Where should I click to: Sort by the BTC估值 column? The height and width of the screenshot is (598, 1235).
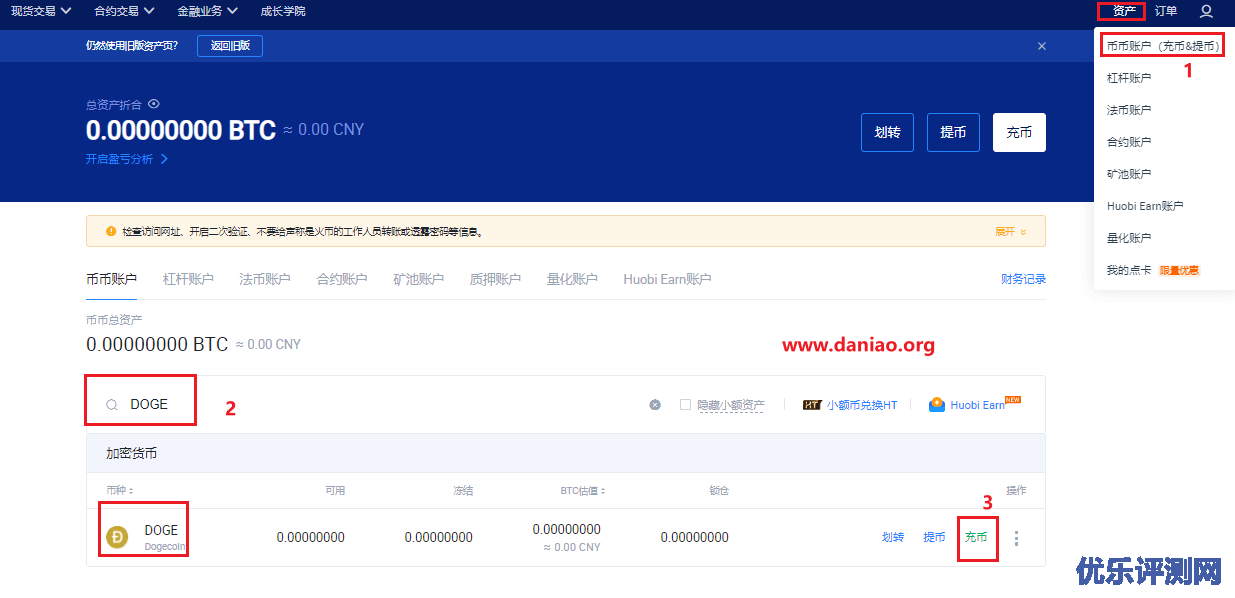point(583,491)
